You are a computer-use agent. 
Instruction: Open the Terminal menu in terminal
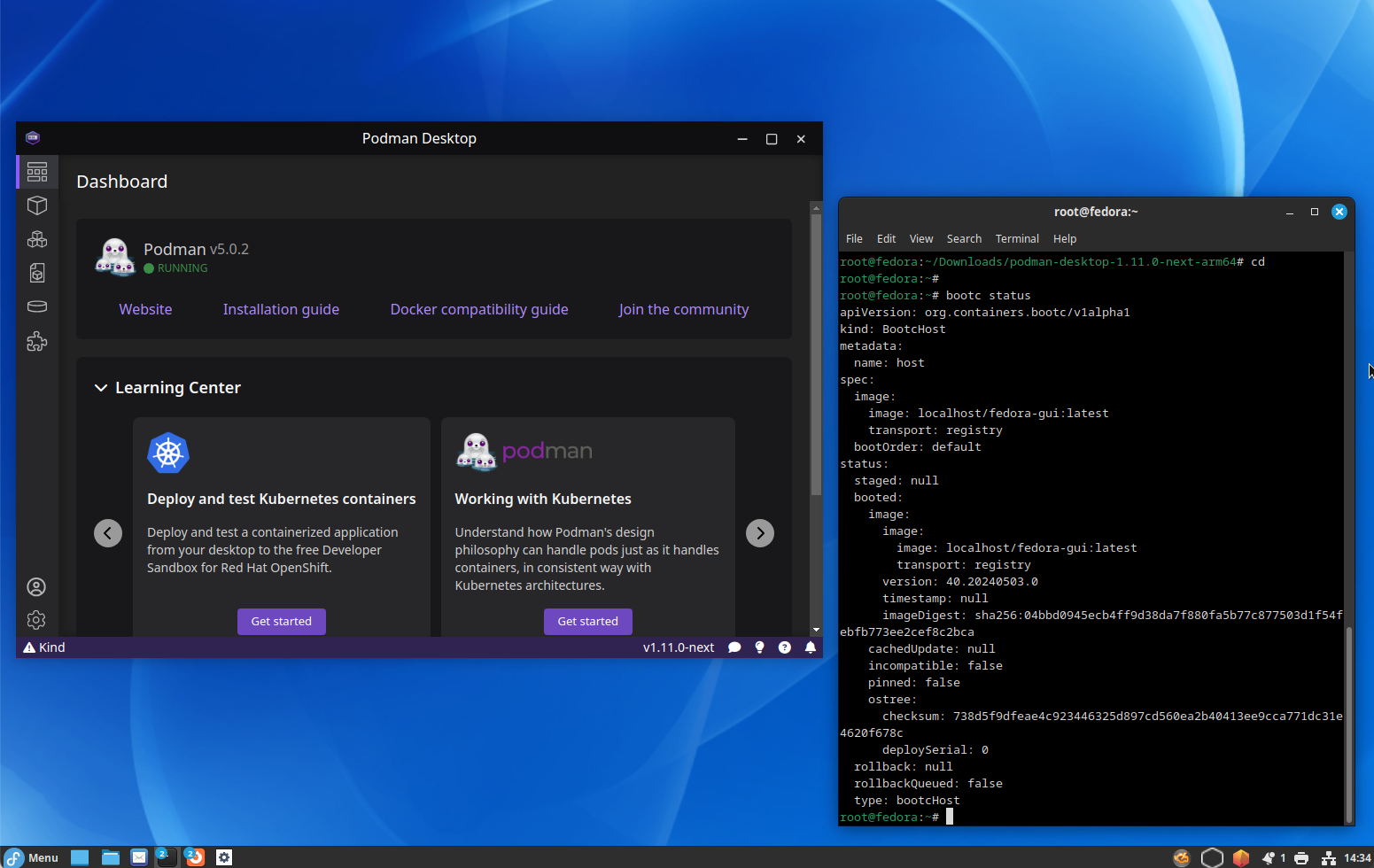pos(1016,239)
